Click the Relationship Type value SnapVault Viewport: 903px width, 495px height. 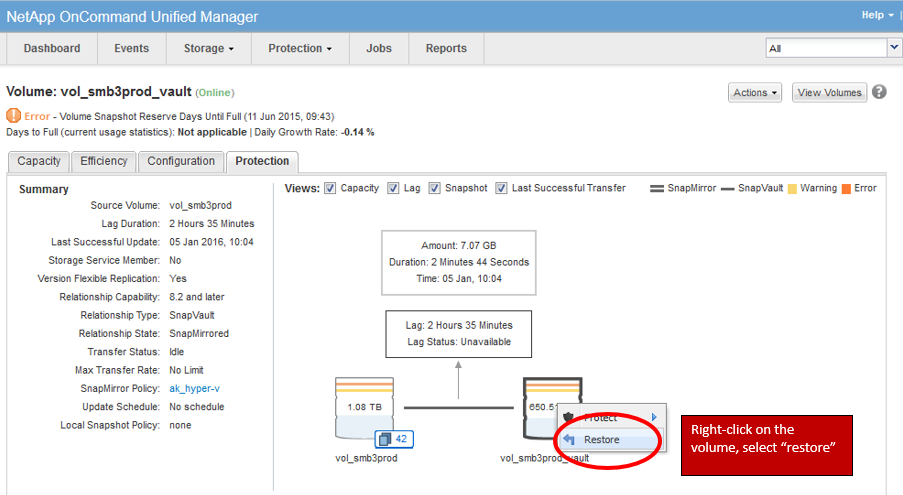[192, 315]
